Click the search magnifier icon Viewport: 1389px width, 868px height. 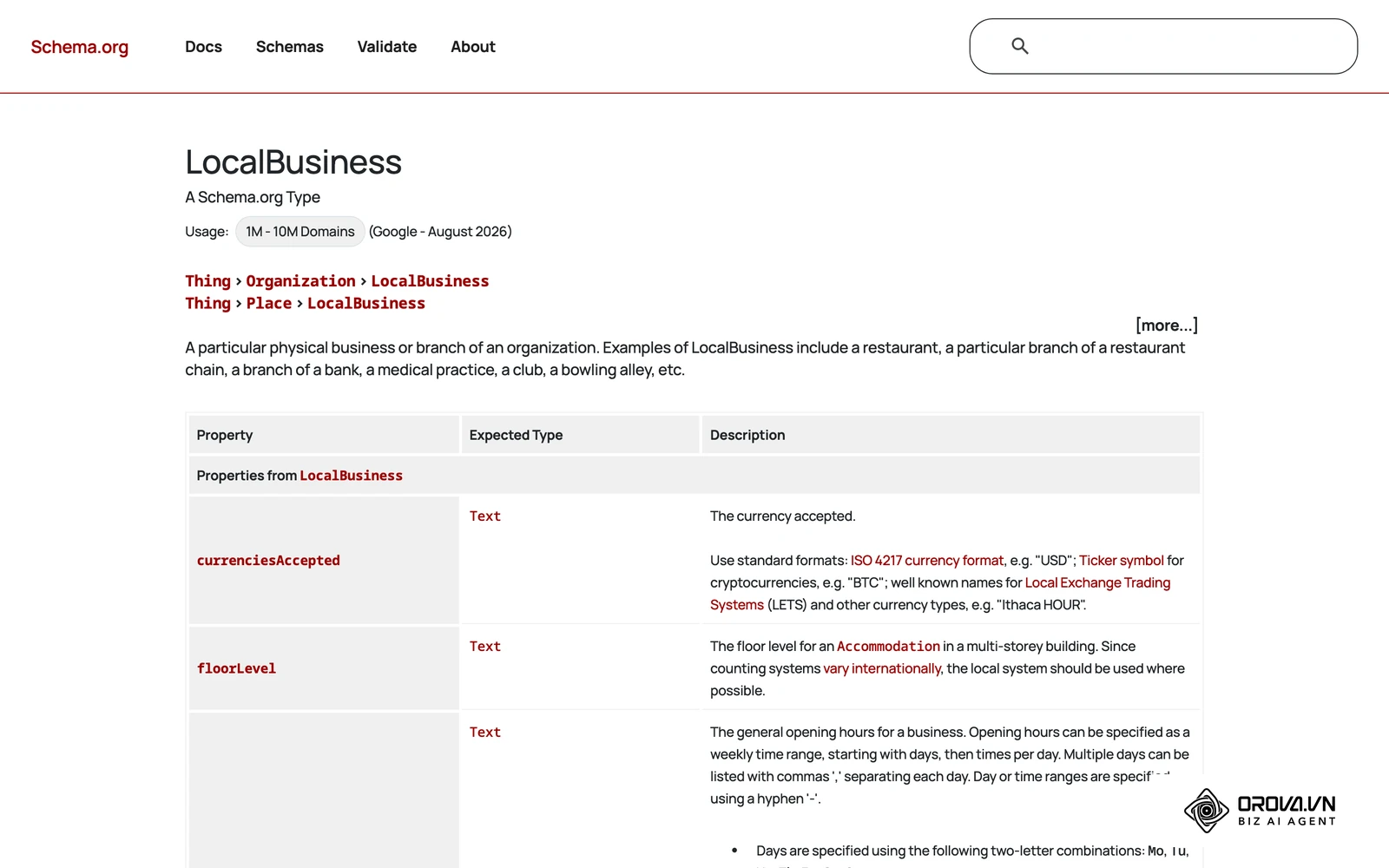[1020, 46]
